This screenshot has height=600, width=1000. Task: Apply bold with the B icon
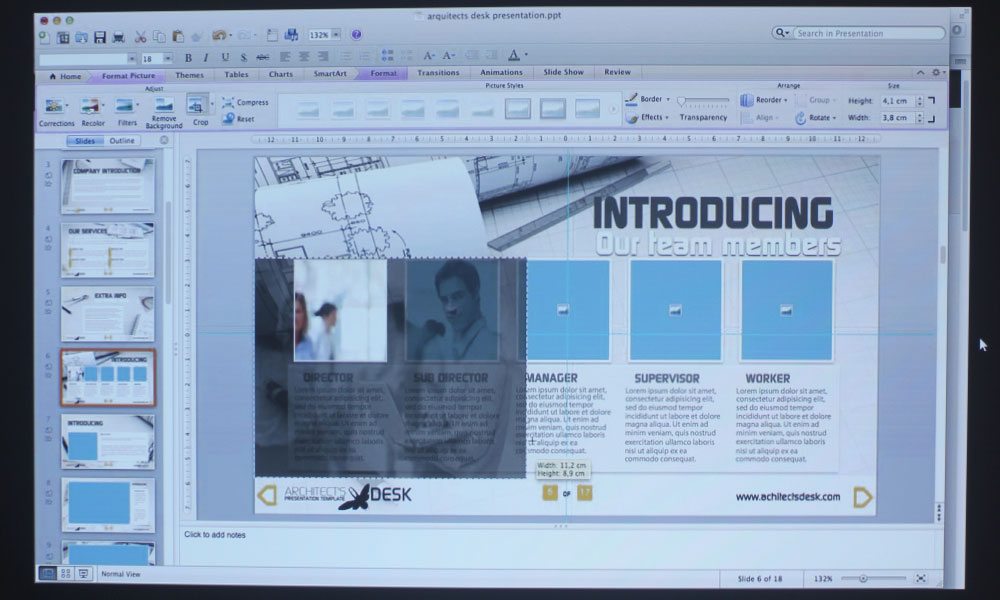[x=188, y=58]
